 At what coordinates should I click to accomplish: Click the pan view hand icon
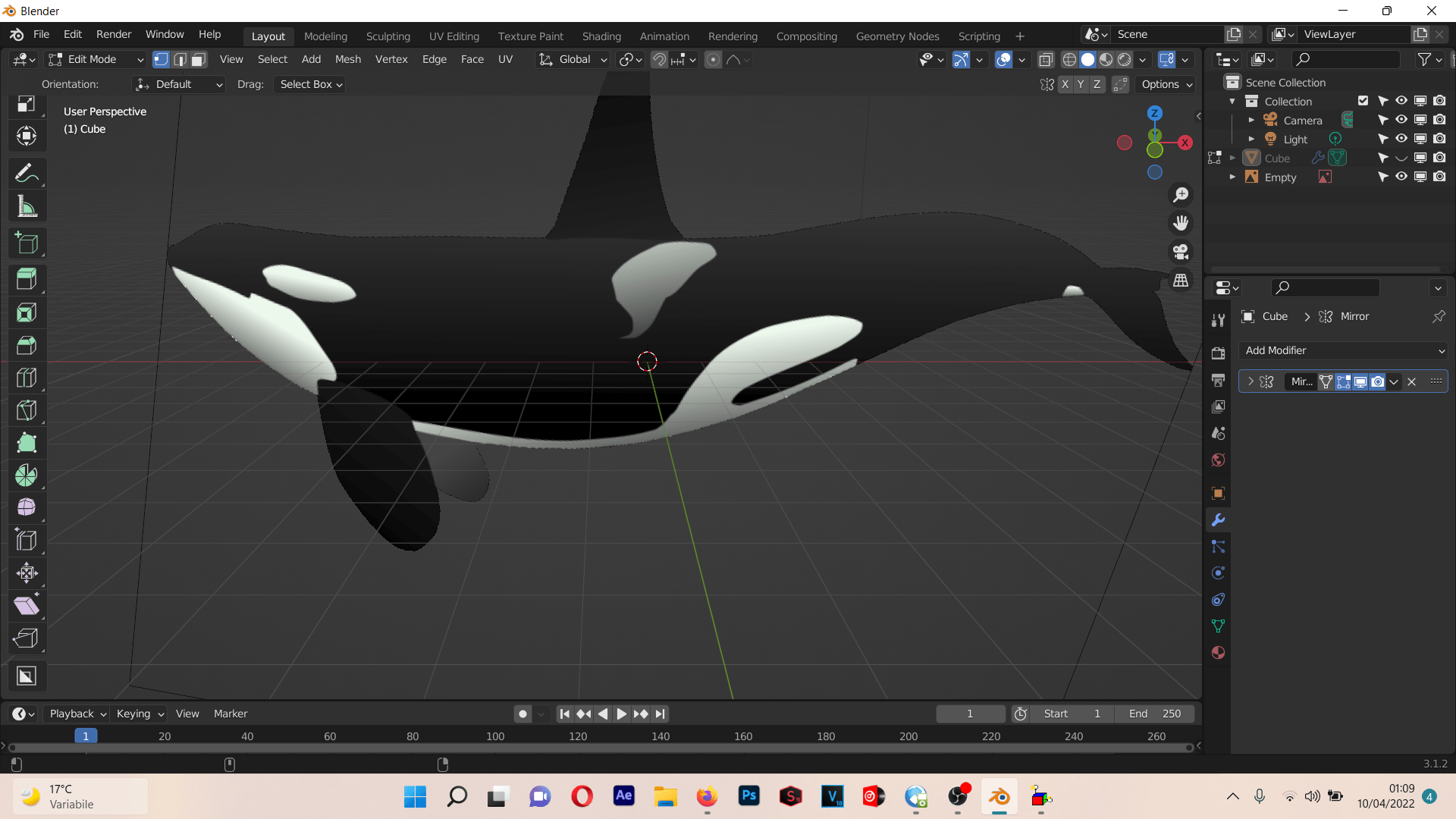point(1181,223)
